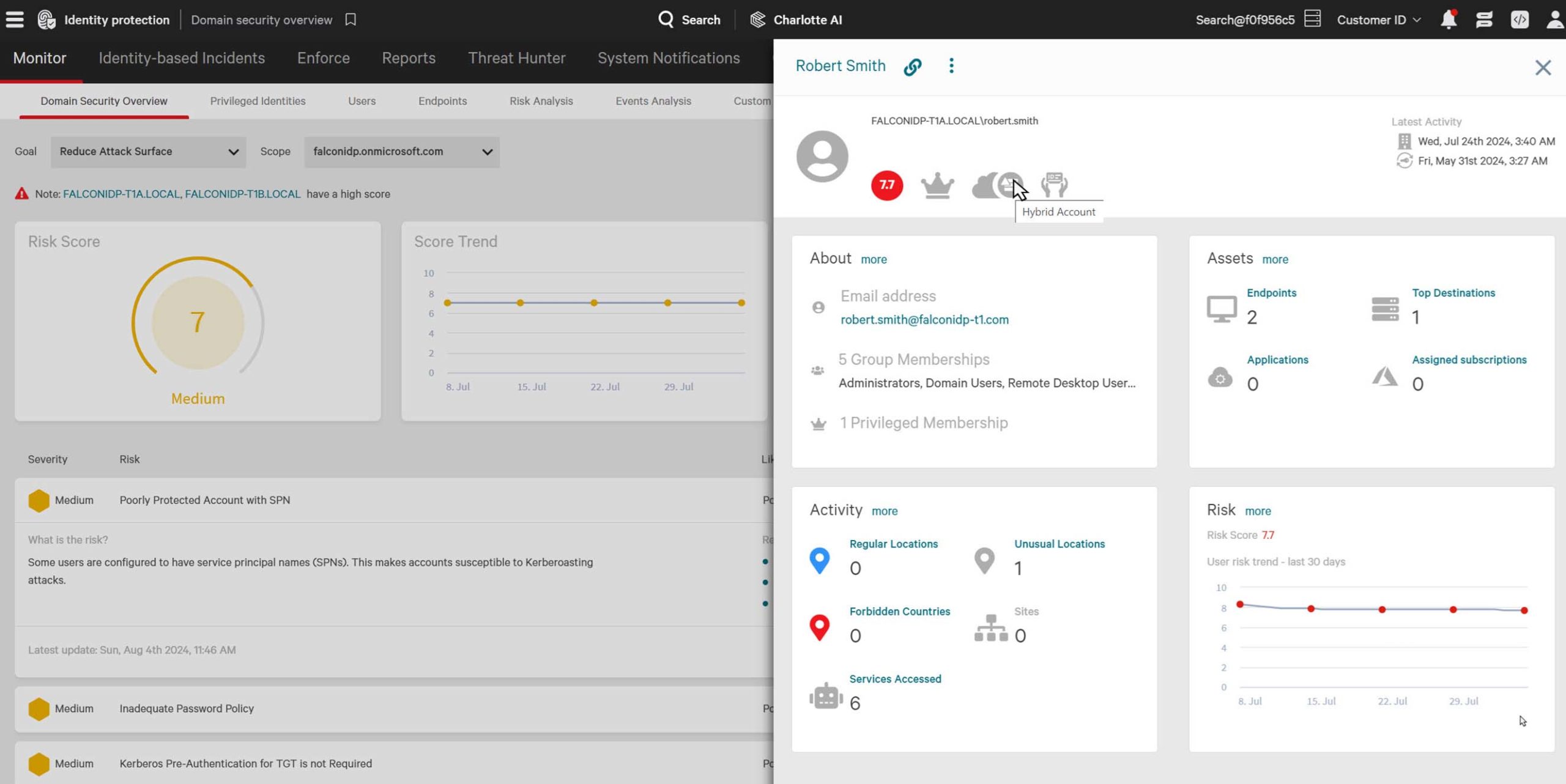The image size is (1566, 784).
Task: Open the Reports tab
Action: click(x=409, y=58)
